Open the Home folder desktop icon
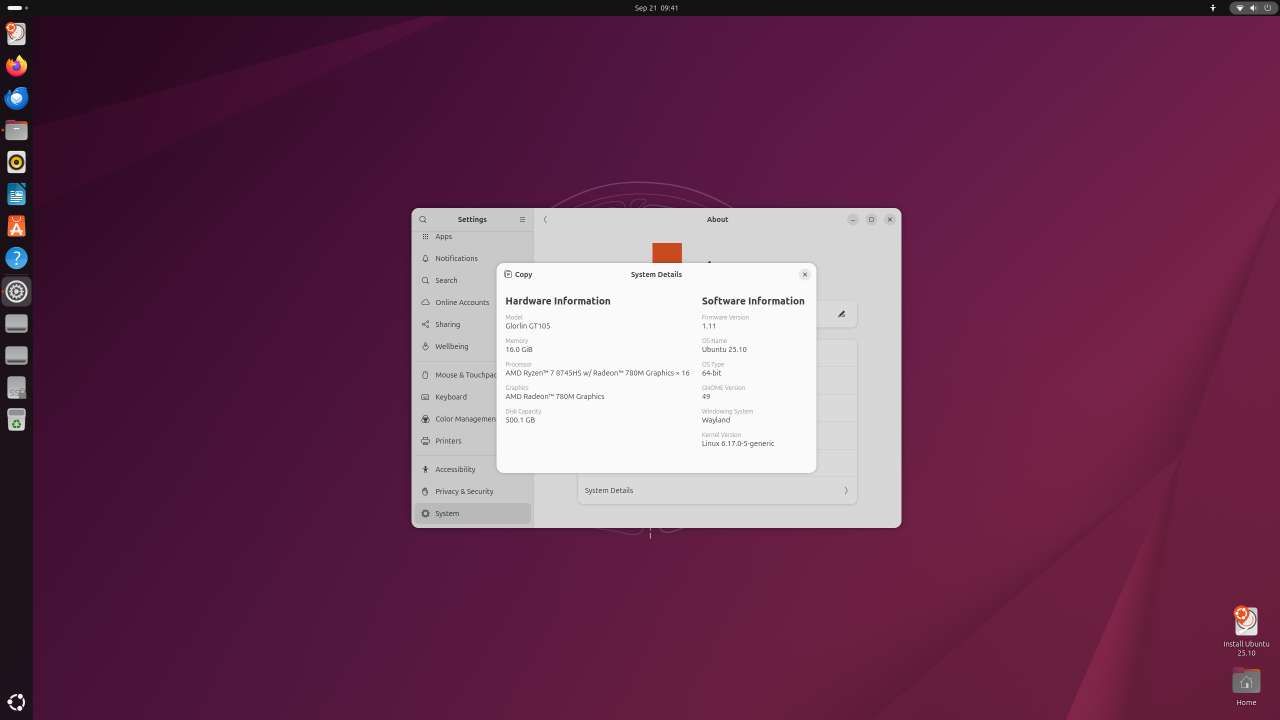1280x720 pixels. (1246, 687)
